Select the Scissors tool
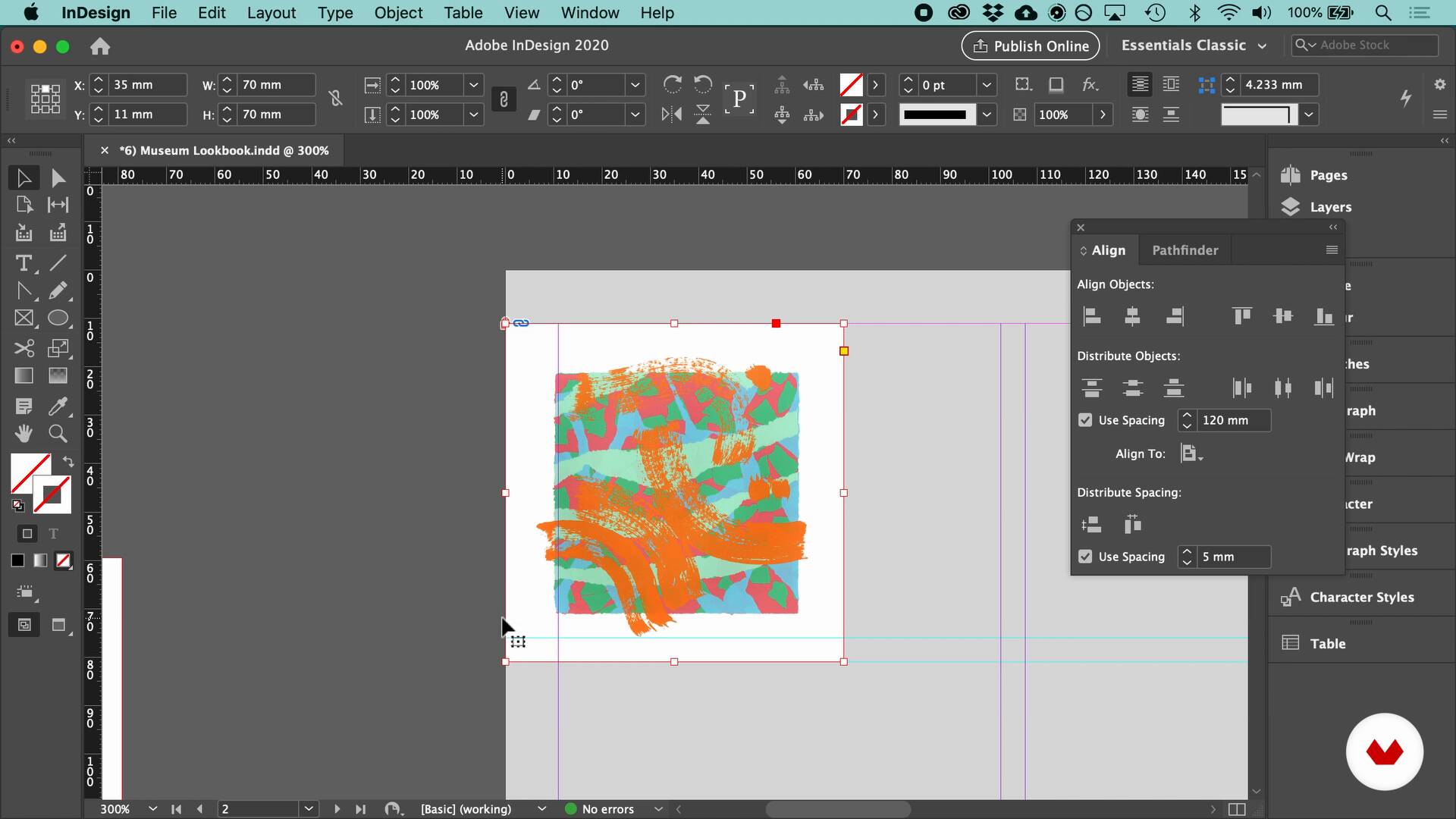The height and width of the screenshot is (819, 1456). (x=24, y=348)
